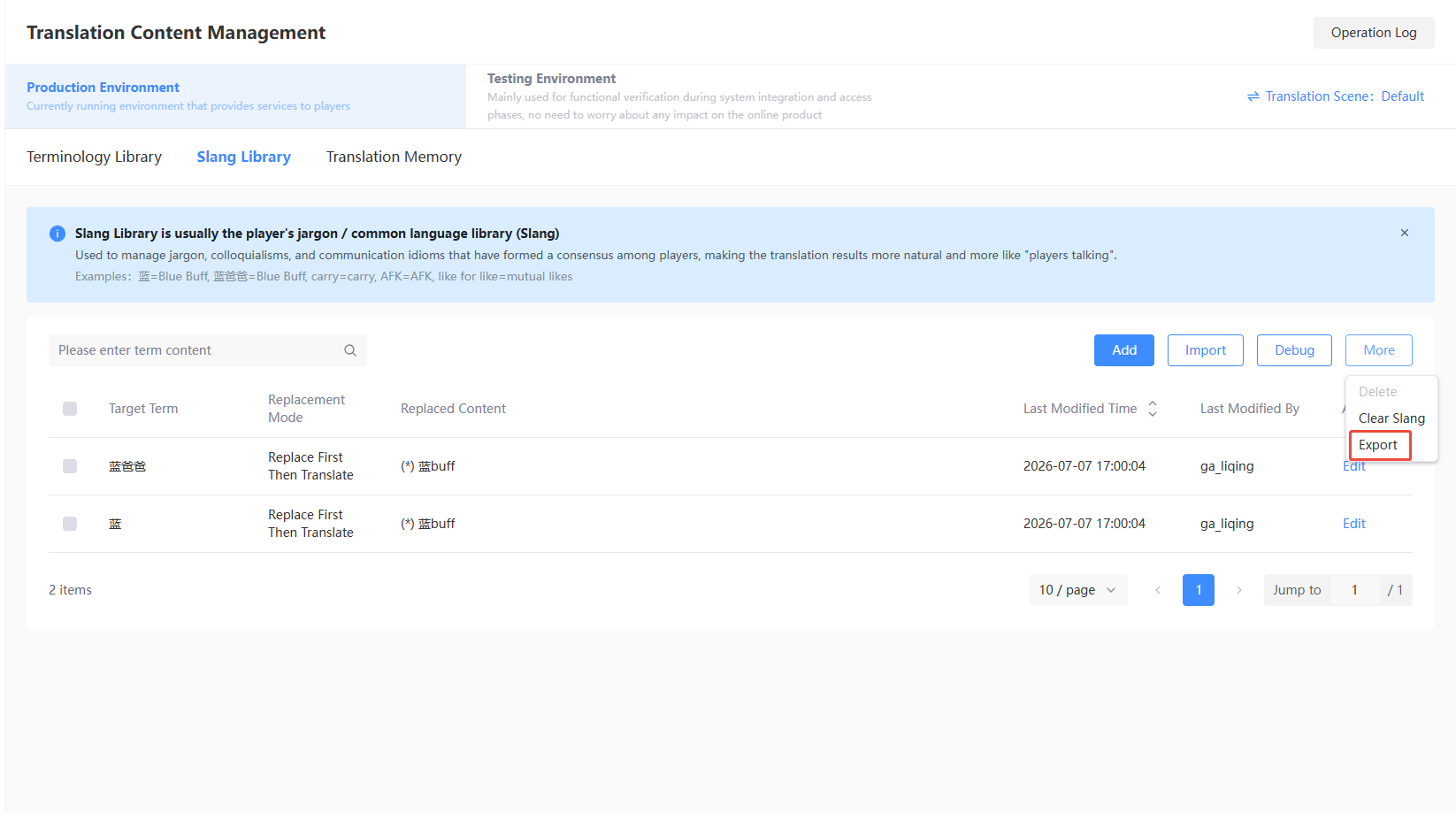Screen dimensions: 1456x813
Task: Click the Debug button
Action: click(x=1294, y=350)
